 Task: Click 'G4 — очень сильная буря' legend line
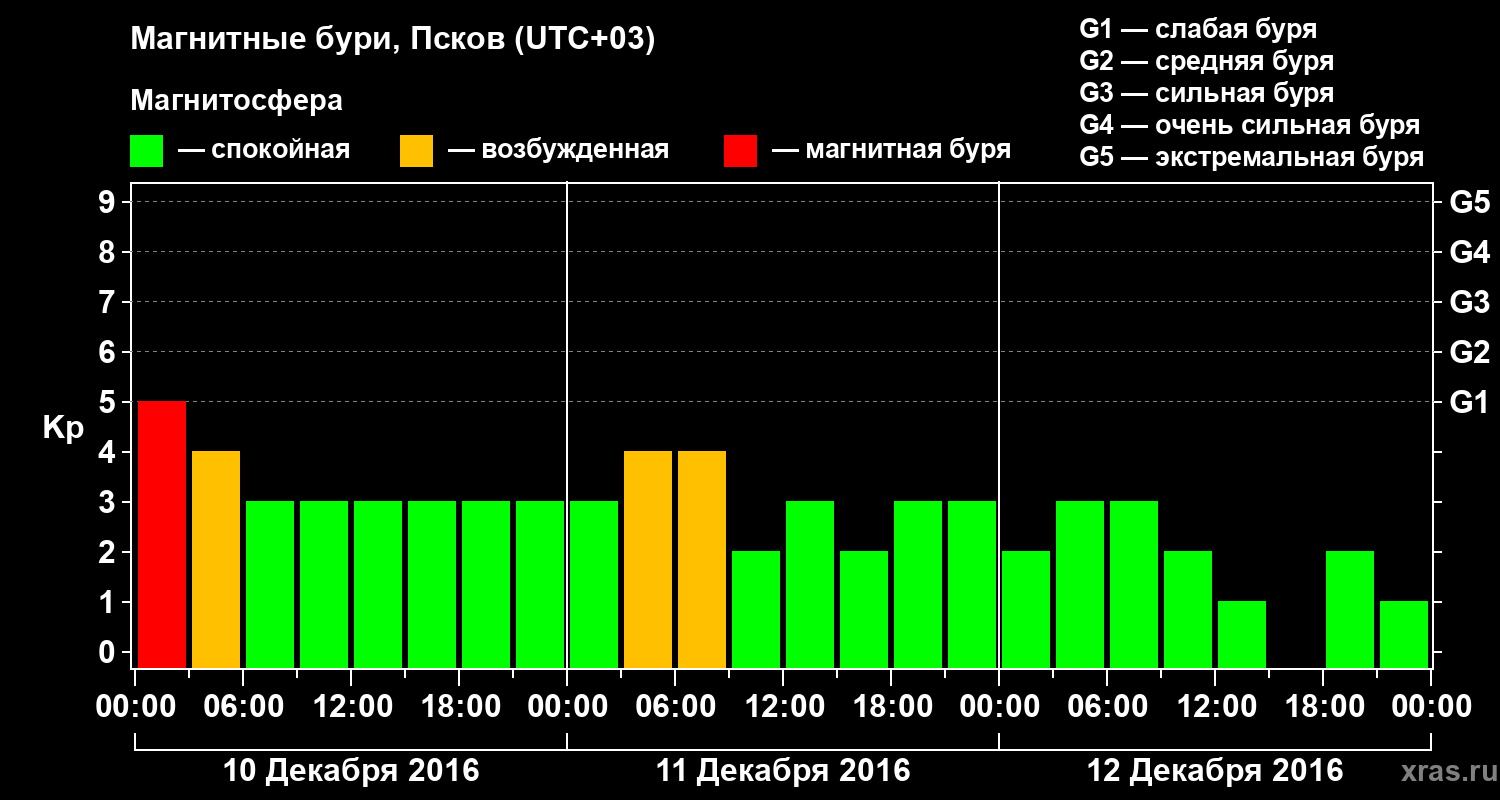point(1249,125)
